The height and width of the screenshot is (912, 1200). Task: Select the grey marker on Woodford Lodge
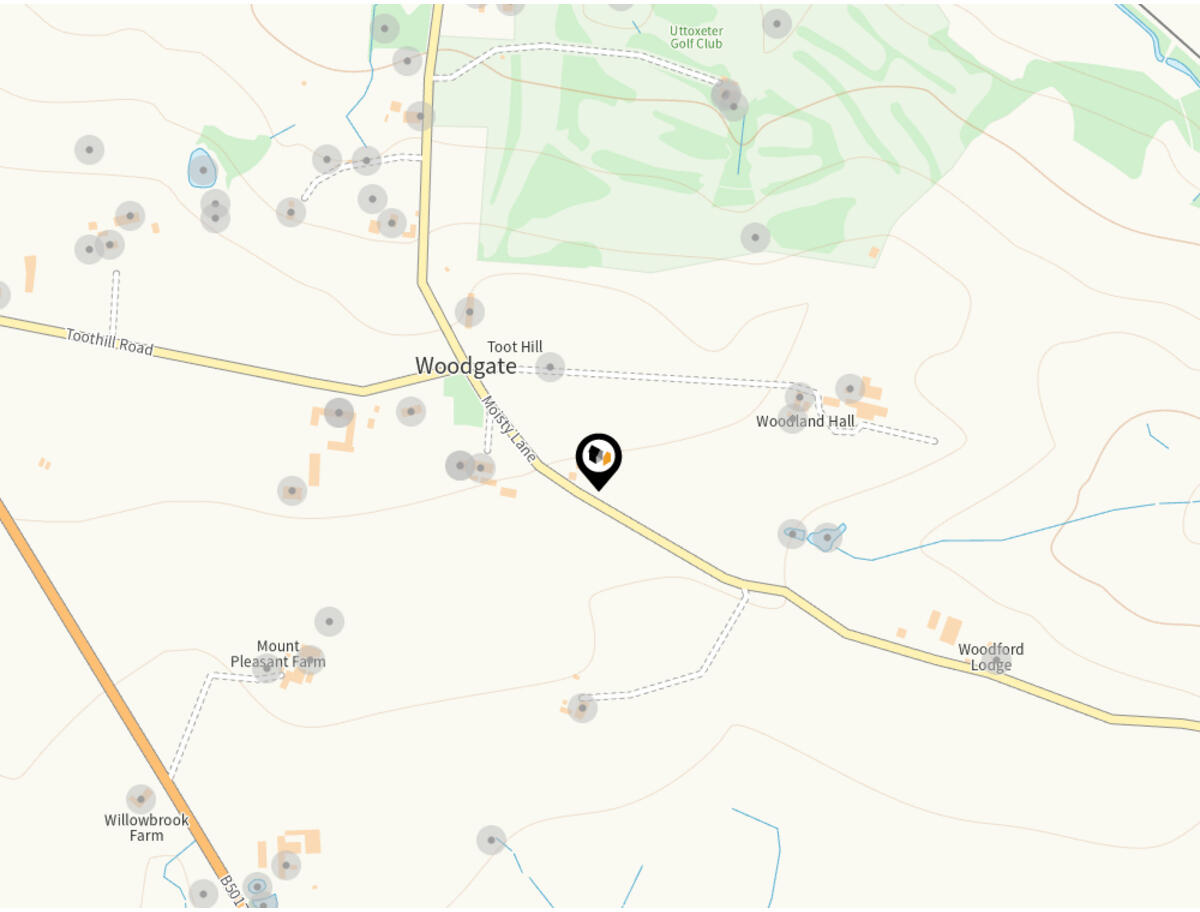point(994,661)
